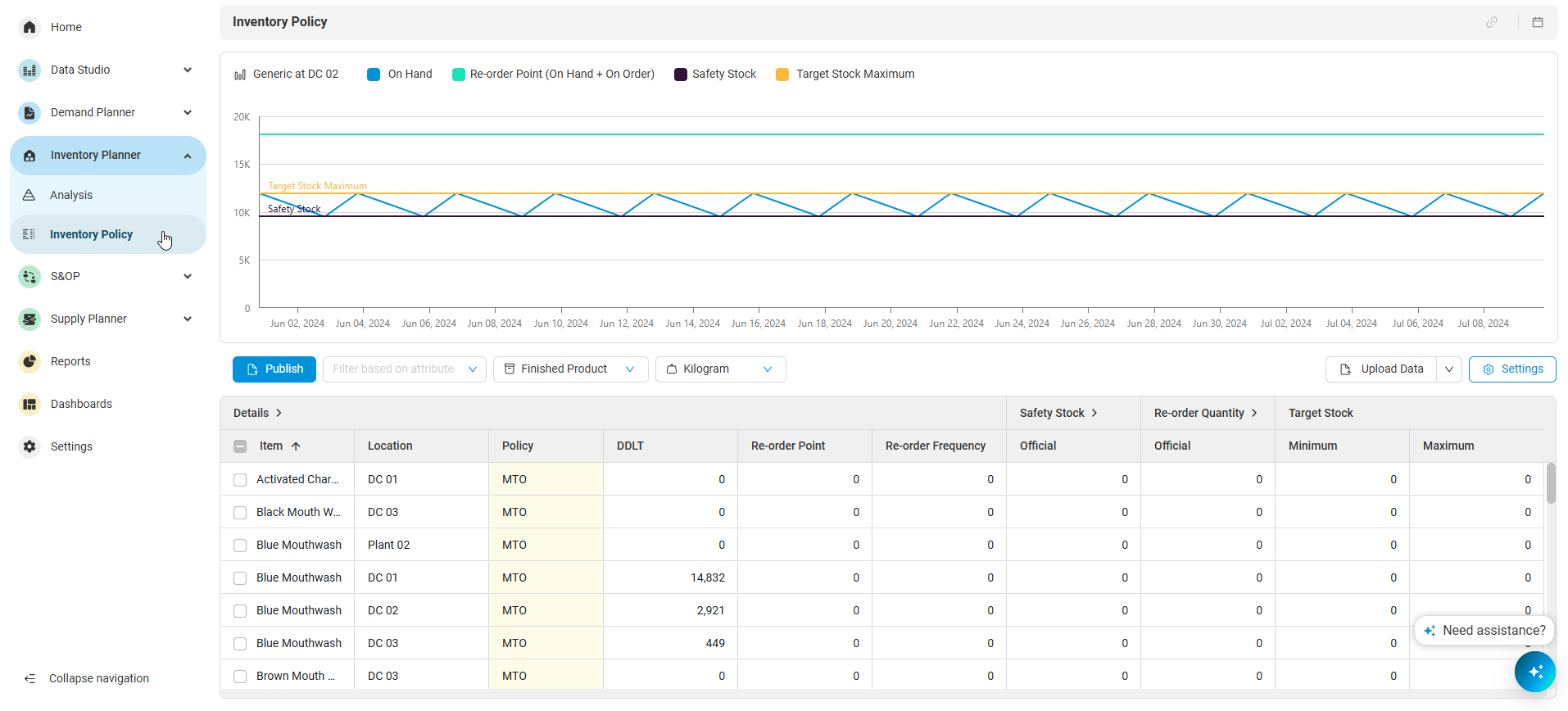Click the Upload Data button
1568x711 pixels.
point(1382,369)
